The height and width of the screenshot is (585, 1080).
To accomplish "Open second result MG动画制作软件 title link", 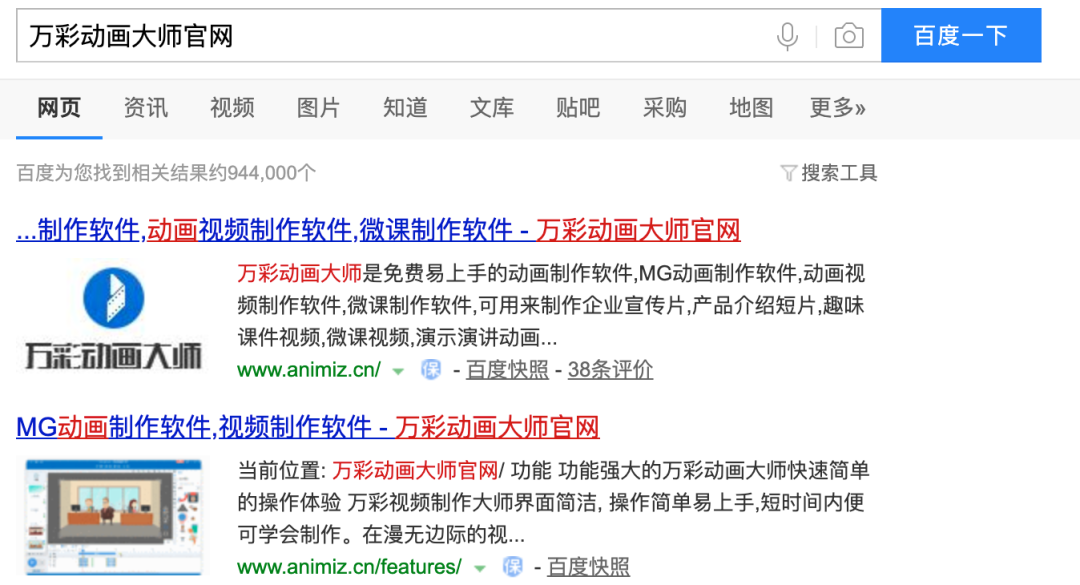I will [x=308, y=427].
